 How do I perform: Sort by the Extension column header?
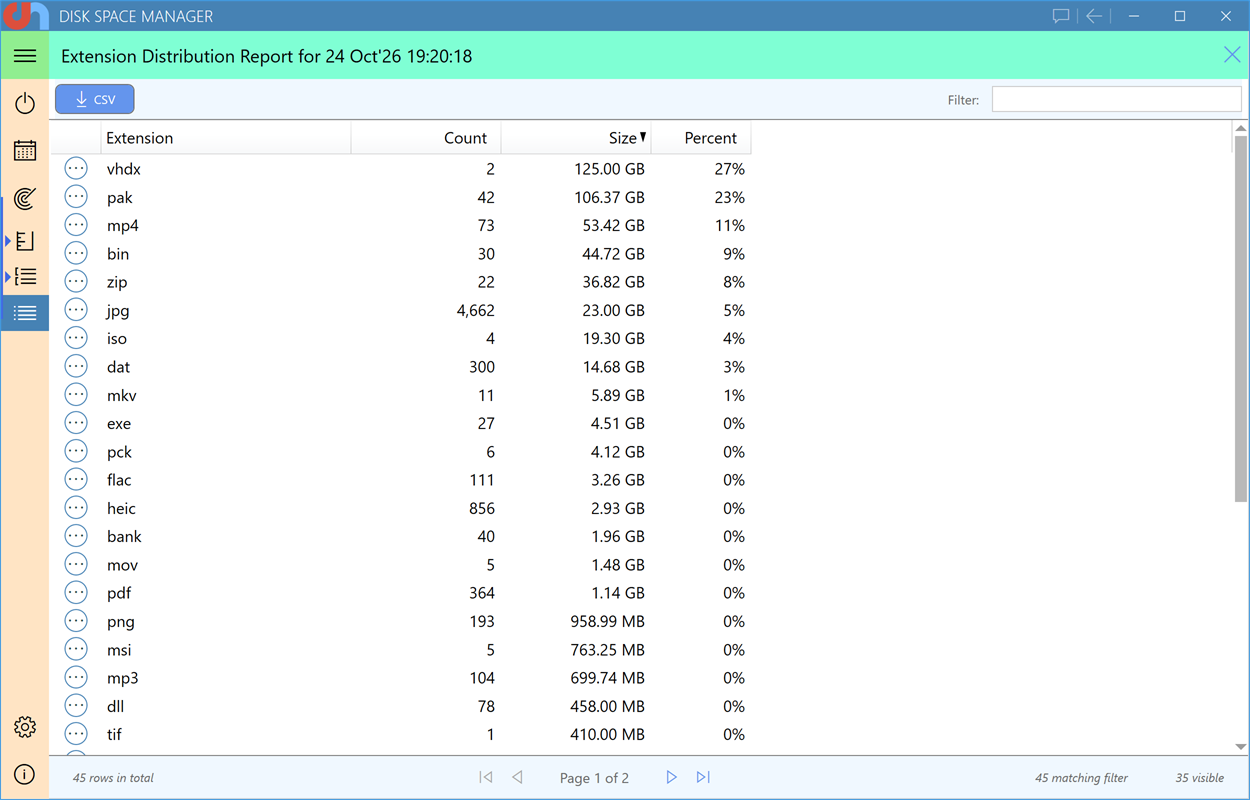pyautogui.click(x=226, y=138)
